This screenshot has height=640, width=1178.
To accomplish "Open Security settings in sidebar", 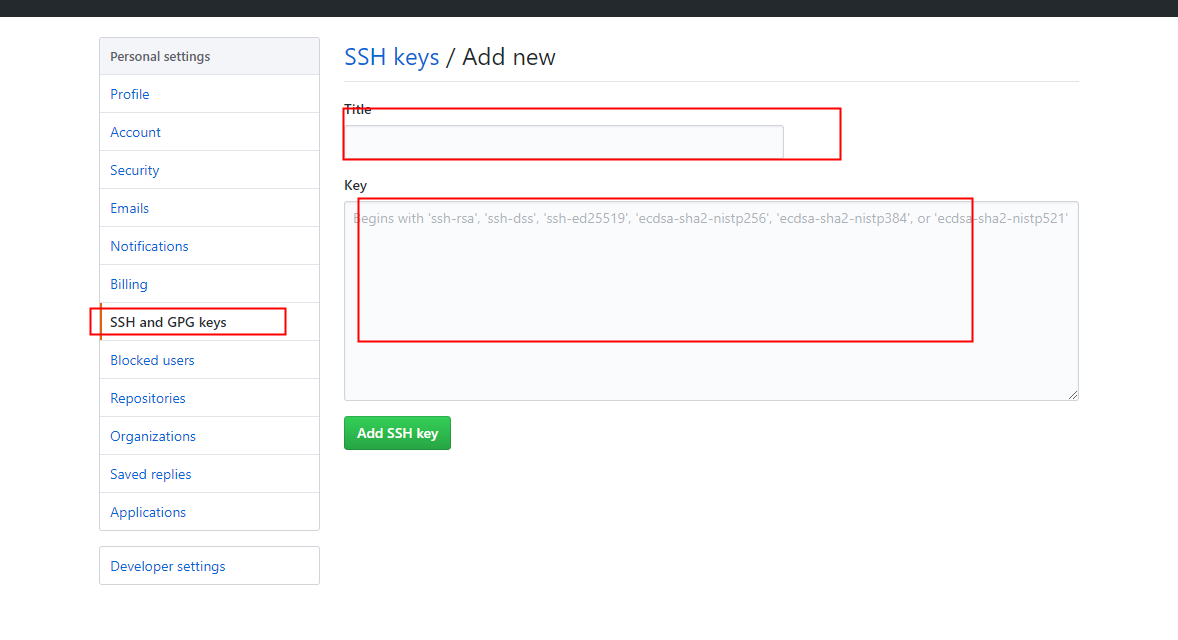I will click(134, 170).
